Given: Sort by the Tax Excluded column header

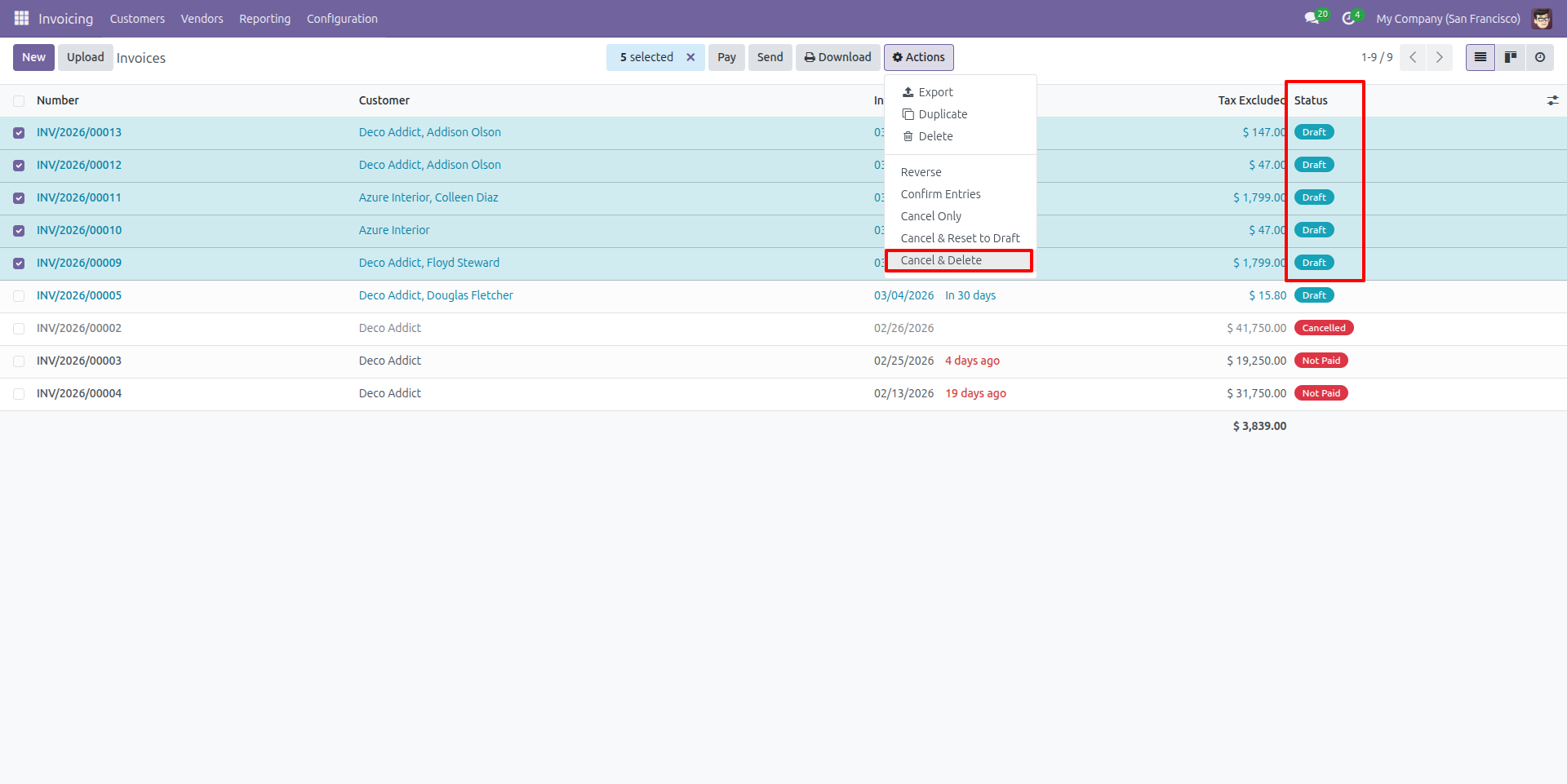Looking at the screenshot, I should (1252, 100).
